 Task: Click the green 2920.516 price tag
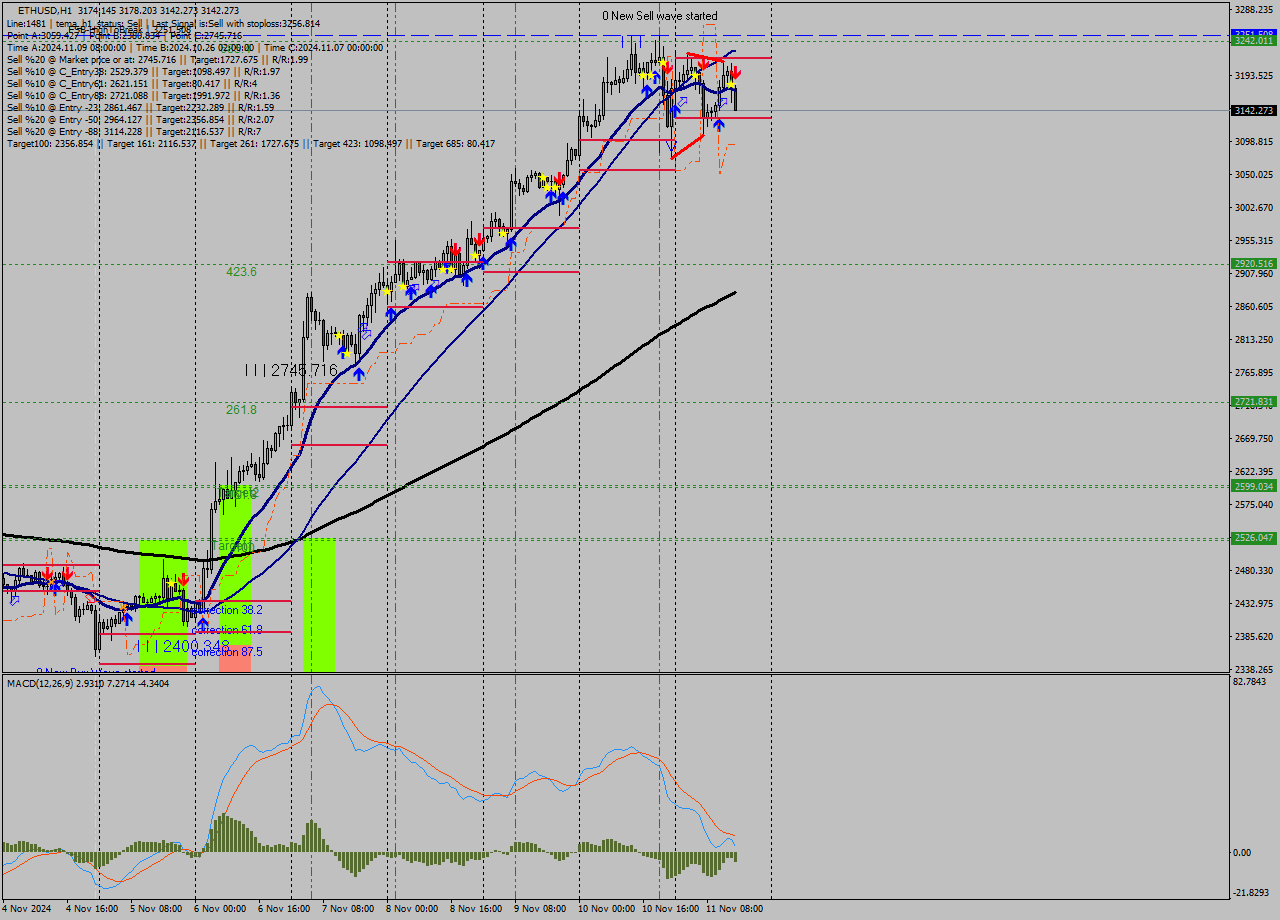(1253, 264)
